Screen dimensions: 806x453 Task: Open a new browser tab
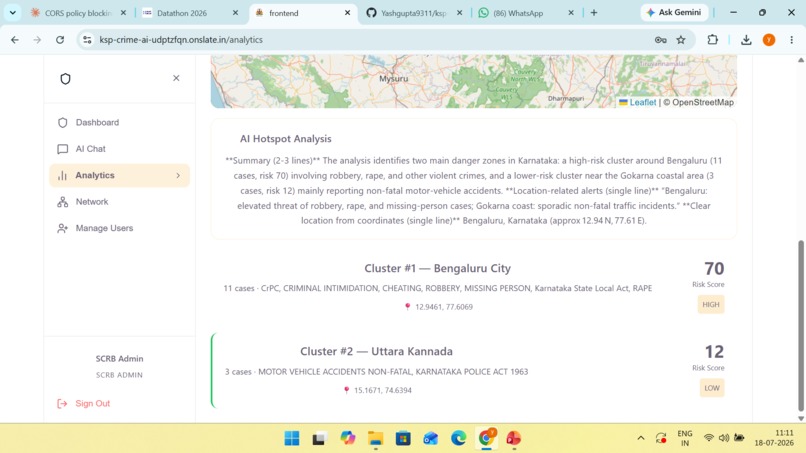tap(594, 13)
